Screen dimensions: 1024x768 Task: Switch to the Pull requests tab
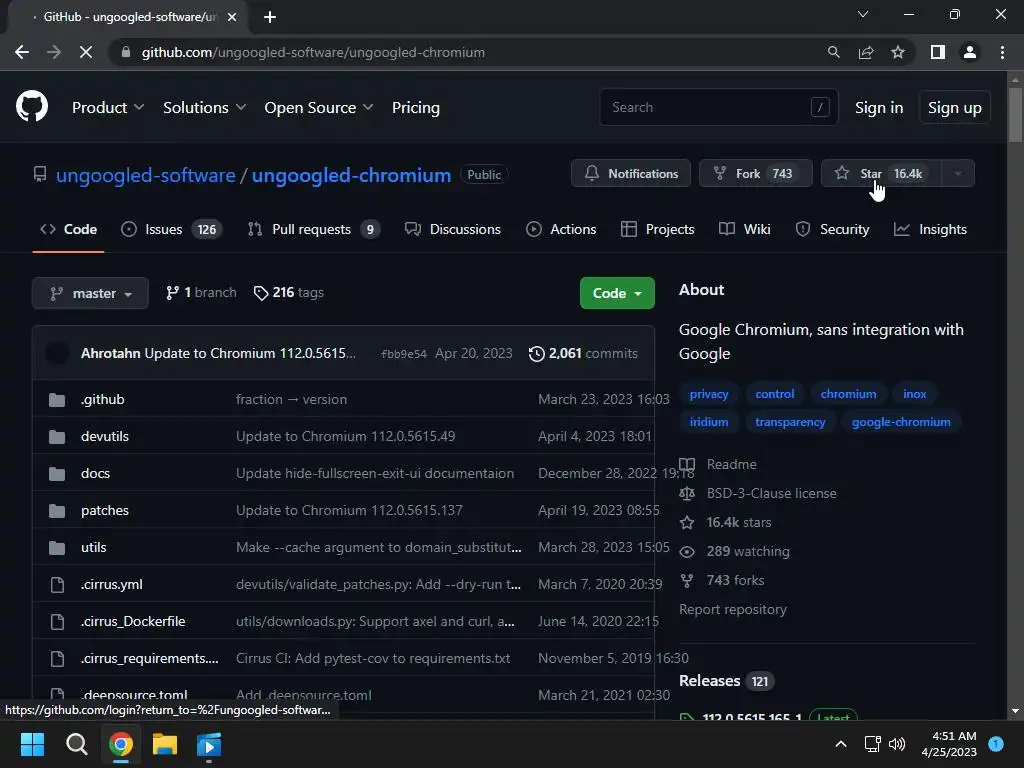click(313, 229)
